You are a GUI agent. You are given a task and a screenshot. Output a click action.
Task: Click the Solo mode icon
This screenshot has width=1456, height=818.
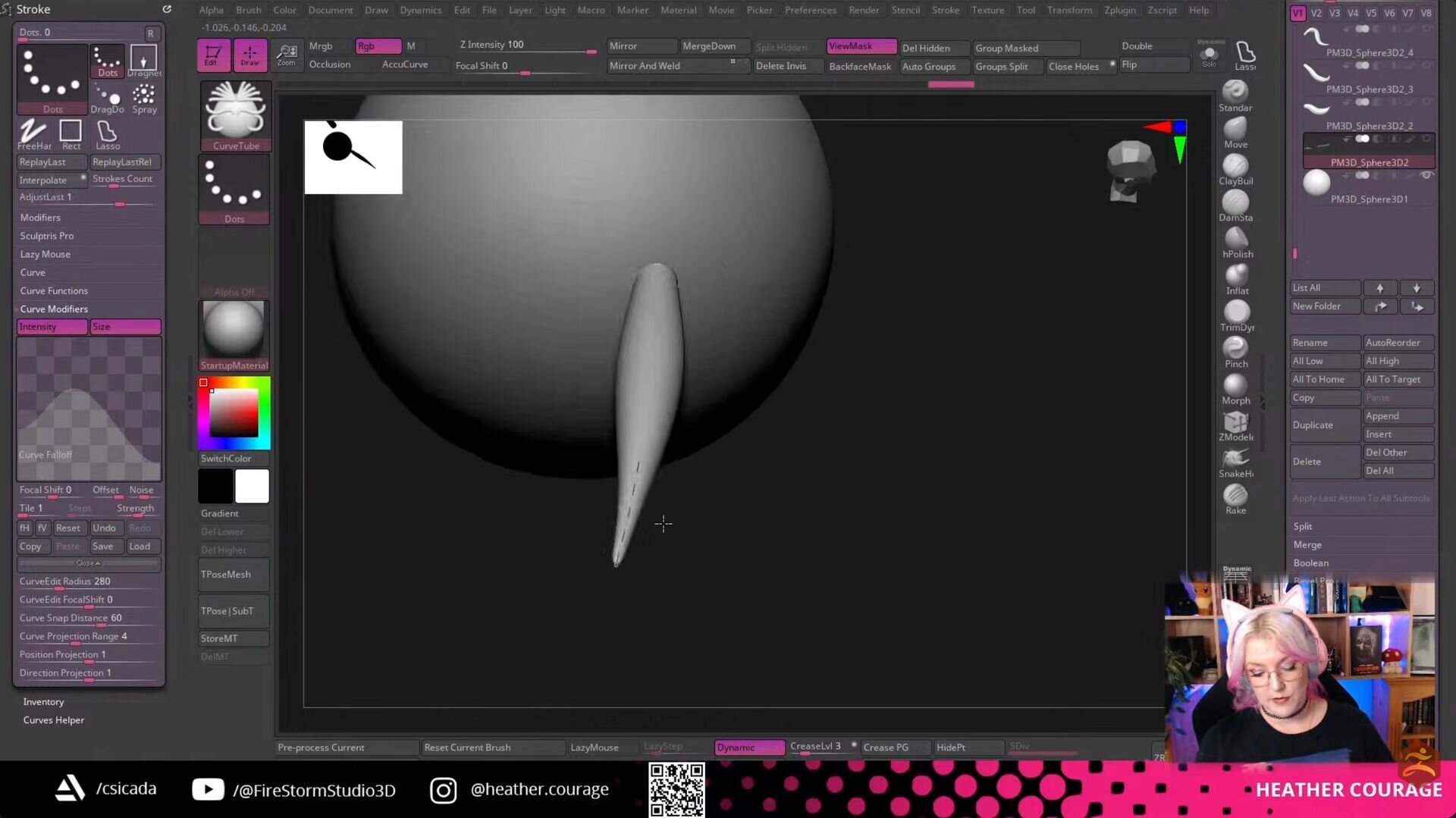[1210, 55]
